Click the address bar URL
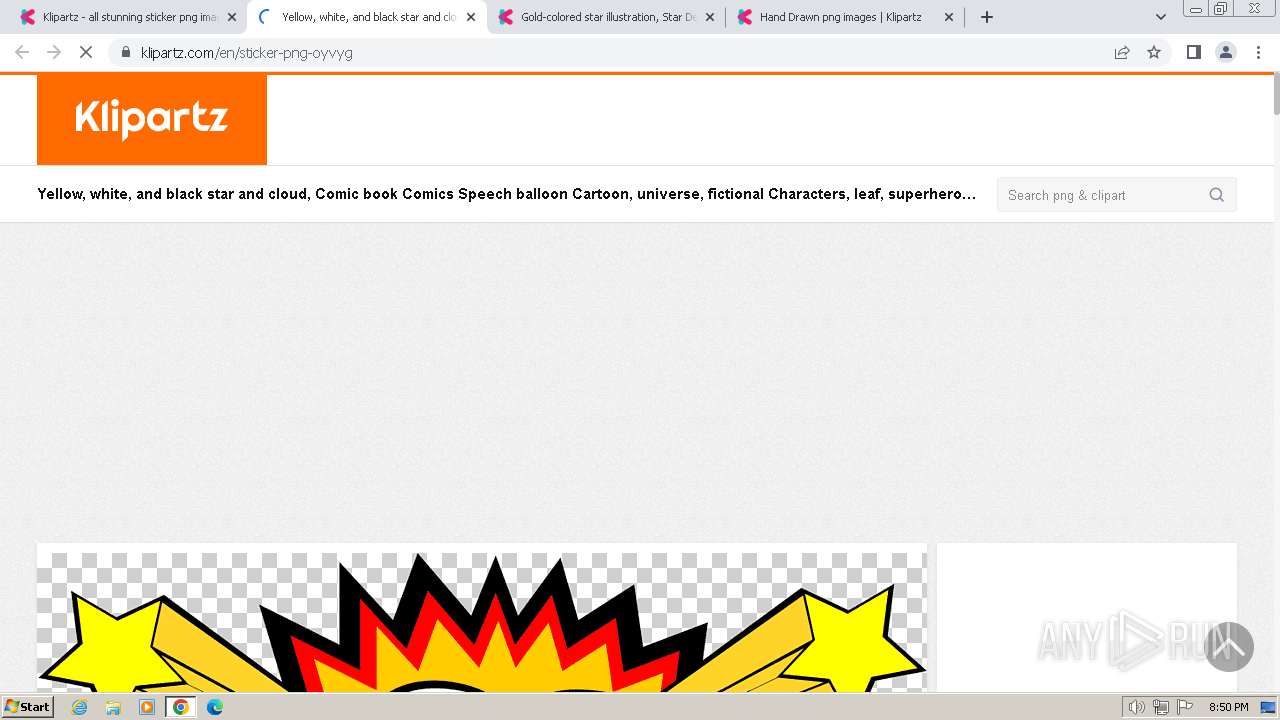The image size is (1280, 720). pyautogui.click(x=246, y=53)
